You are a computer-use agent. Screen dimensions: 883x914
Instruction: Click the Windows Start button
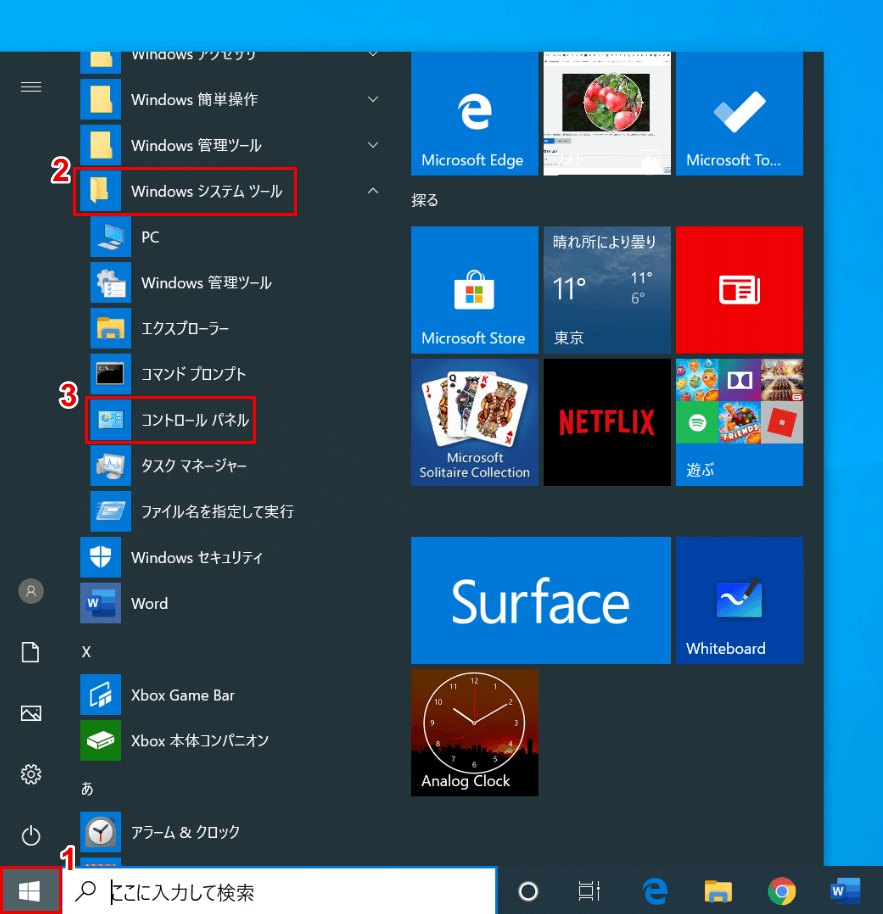(29, 891)
